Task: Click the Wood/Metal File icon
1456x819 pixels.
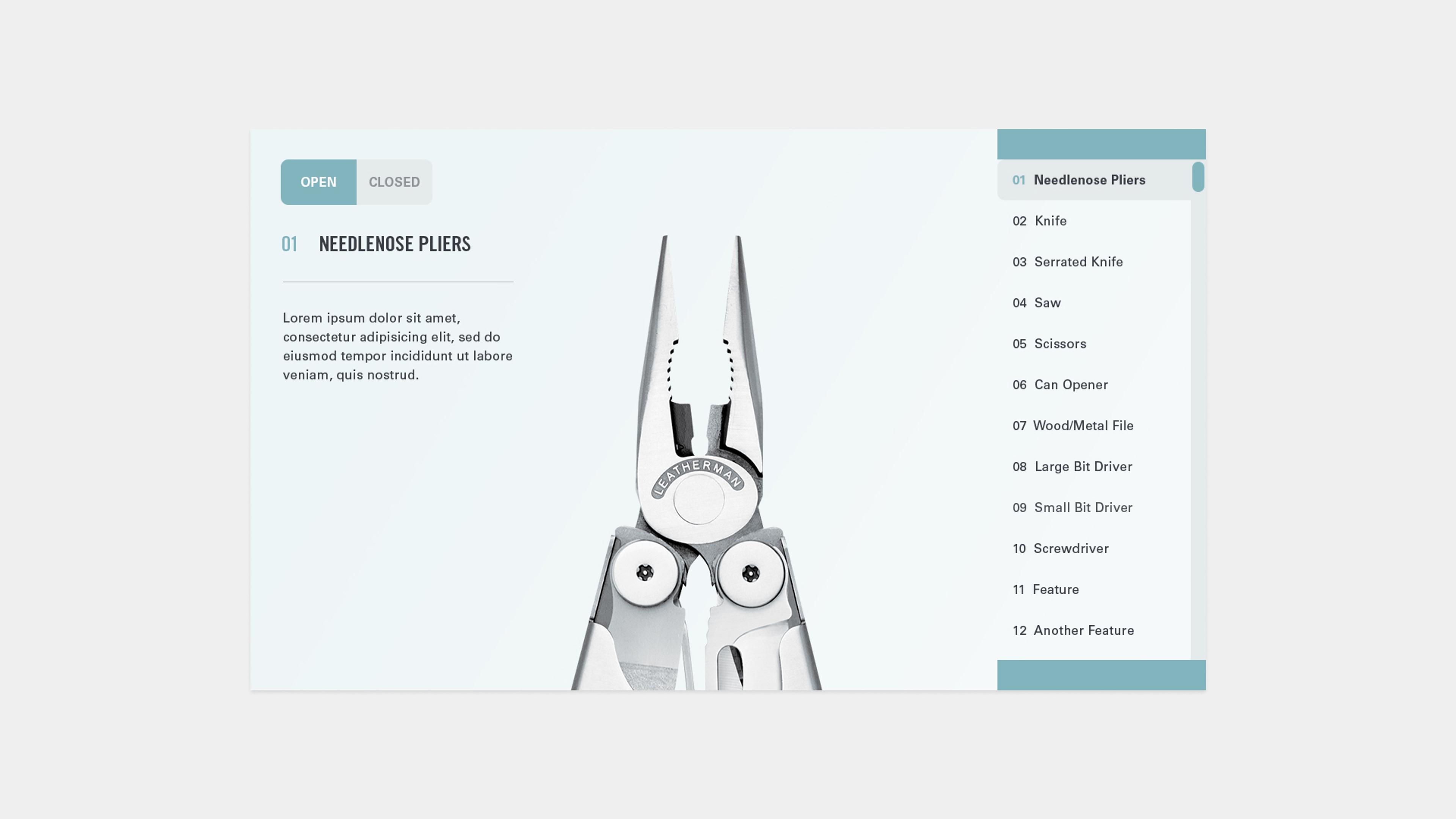Action: pos(1083,425)
